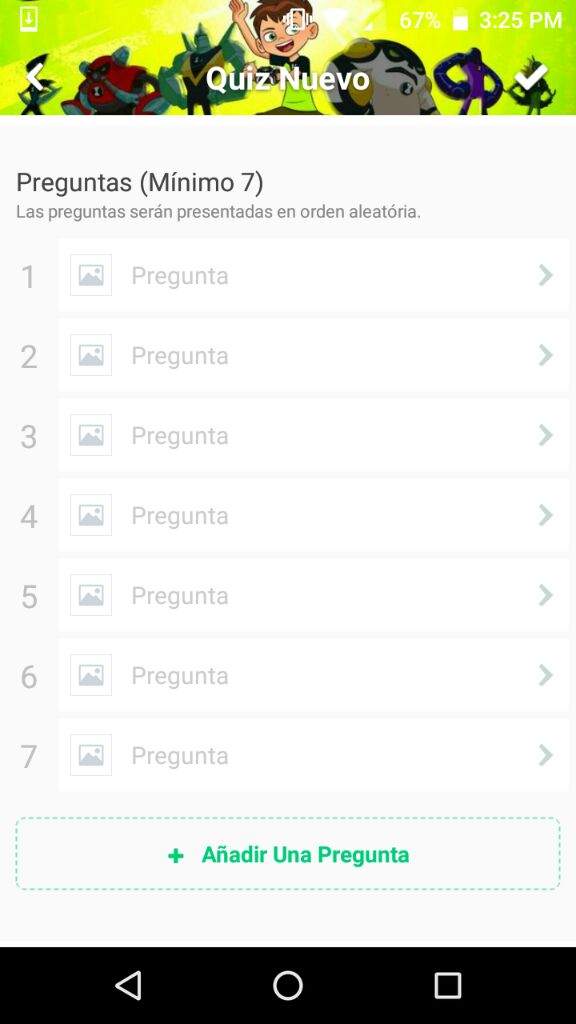Viewport: 576px width, 1024px height.
Task: Tap the back arrow in header
Action: pos(35,78)
